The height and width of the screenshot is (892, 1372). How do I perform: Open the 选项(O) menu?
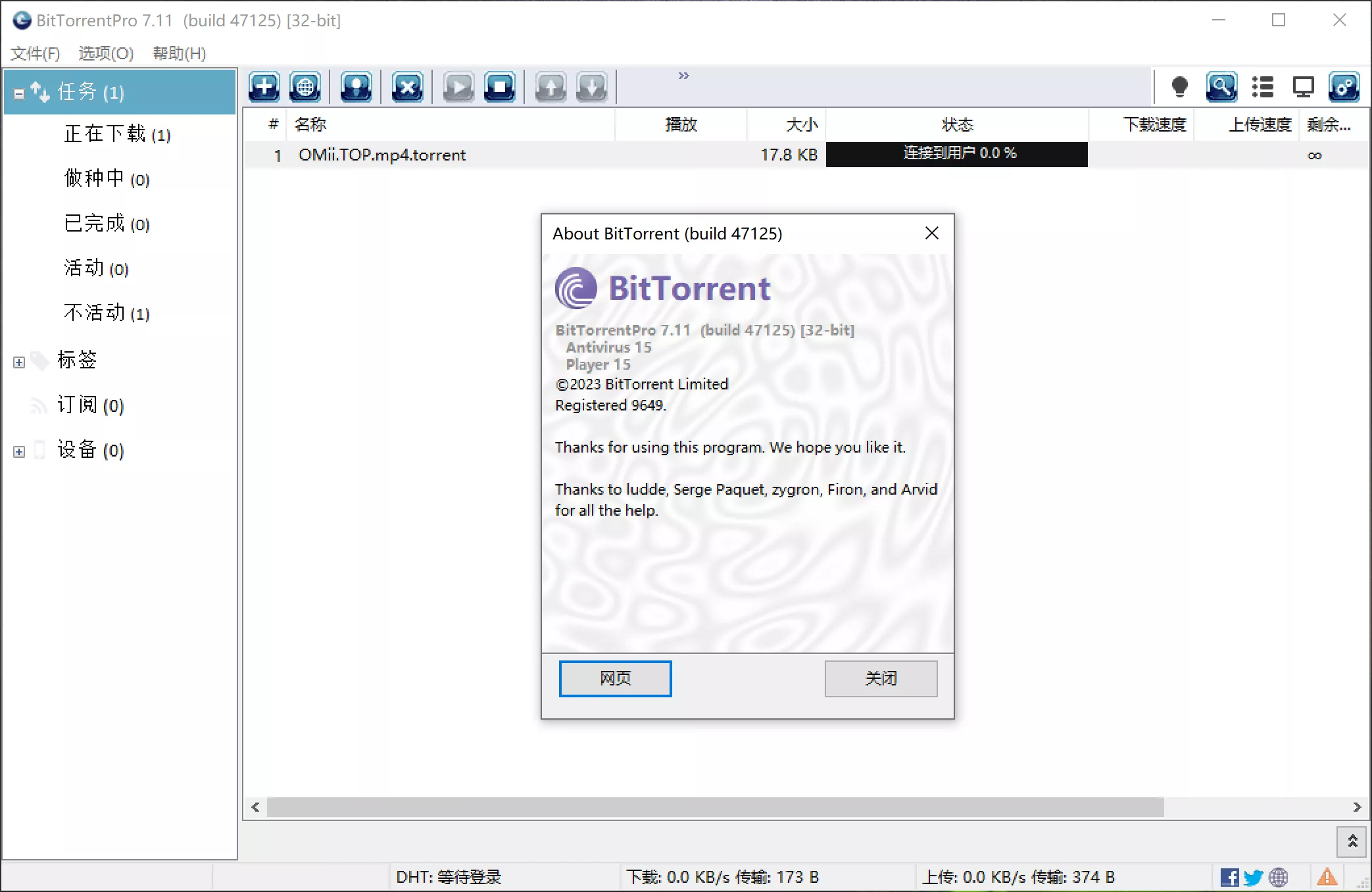(106, 53)
